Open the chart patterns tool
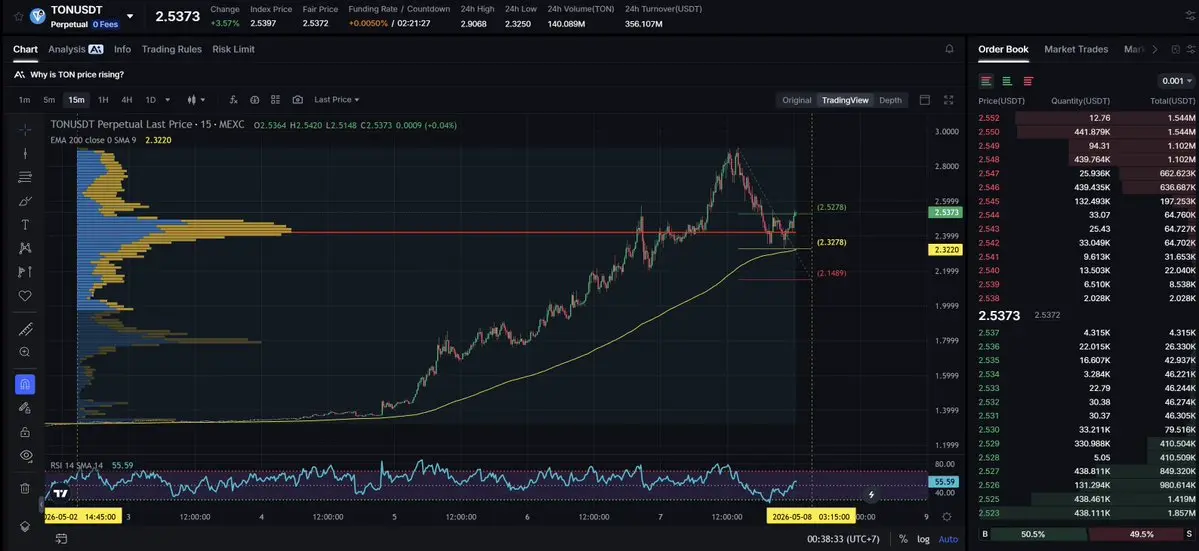Image resolution: width=1199 pixels, height=551 pixels. [24, 248]
